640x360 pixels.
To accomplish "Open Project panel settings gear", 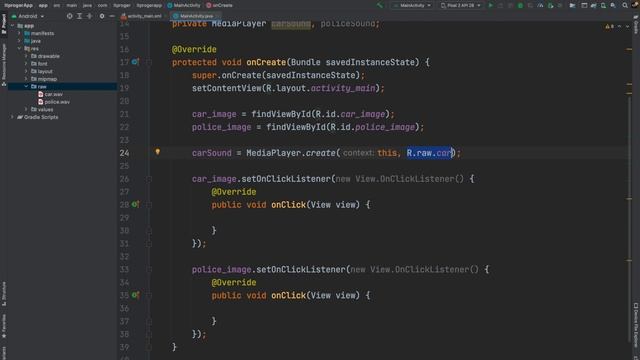I will tap(102, 16).
